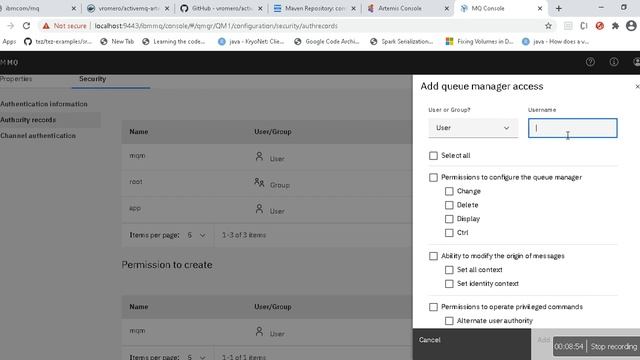Check the Select all checkbox
Viewport: 640px width, 360px height.
click(x=433, y=156)
